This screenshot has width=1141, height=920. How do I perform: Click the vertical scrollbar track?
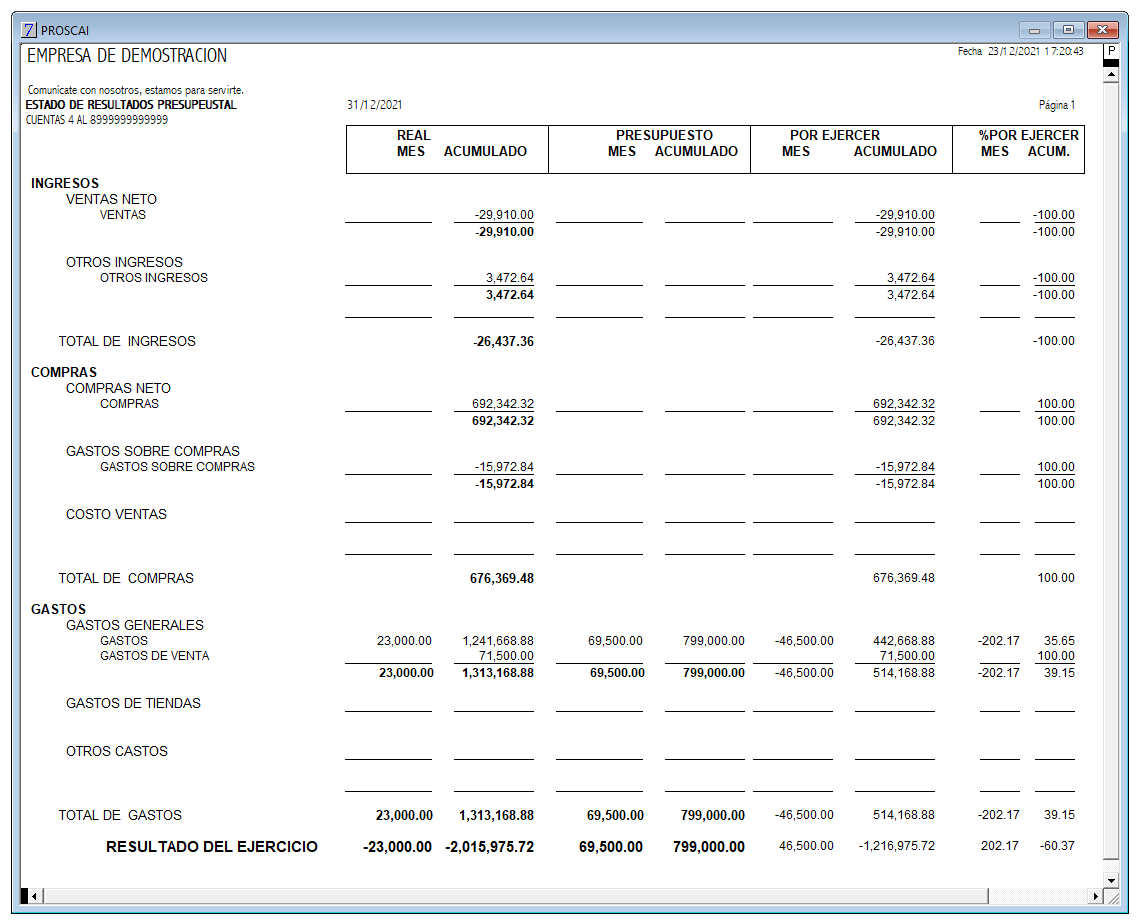click(x=1111, y=473)
